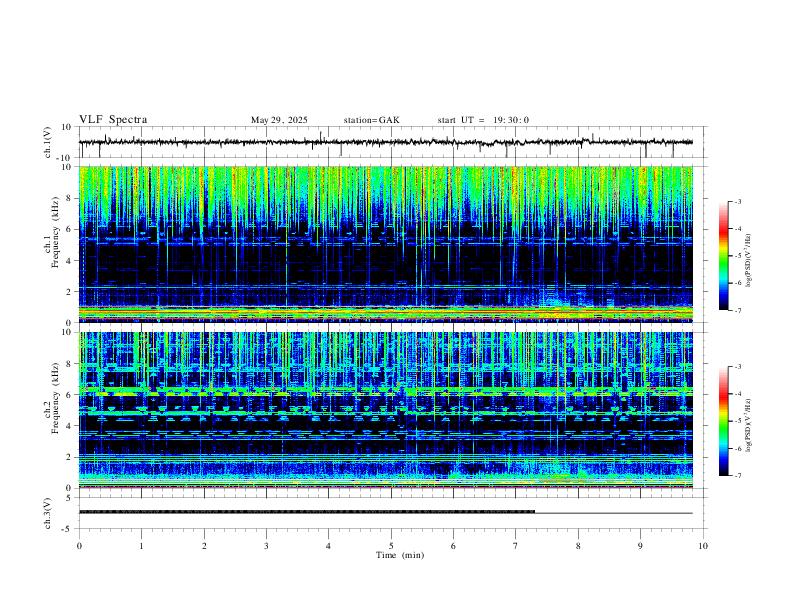Click the ch.1 voltage waveform trace

385,142
